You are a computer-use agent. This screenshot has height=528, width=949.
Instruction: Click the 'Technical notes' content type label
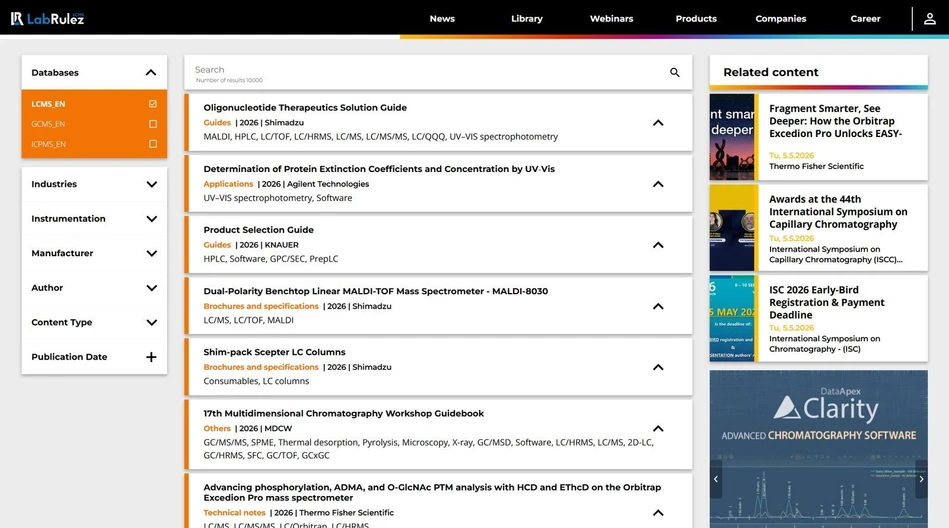[x=234, y=512]
